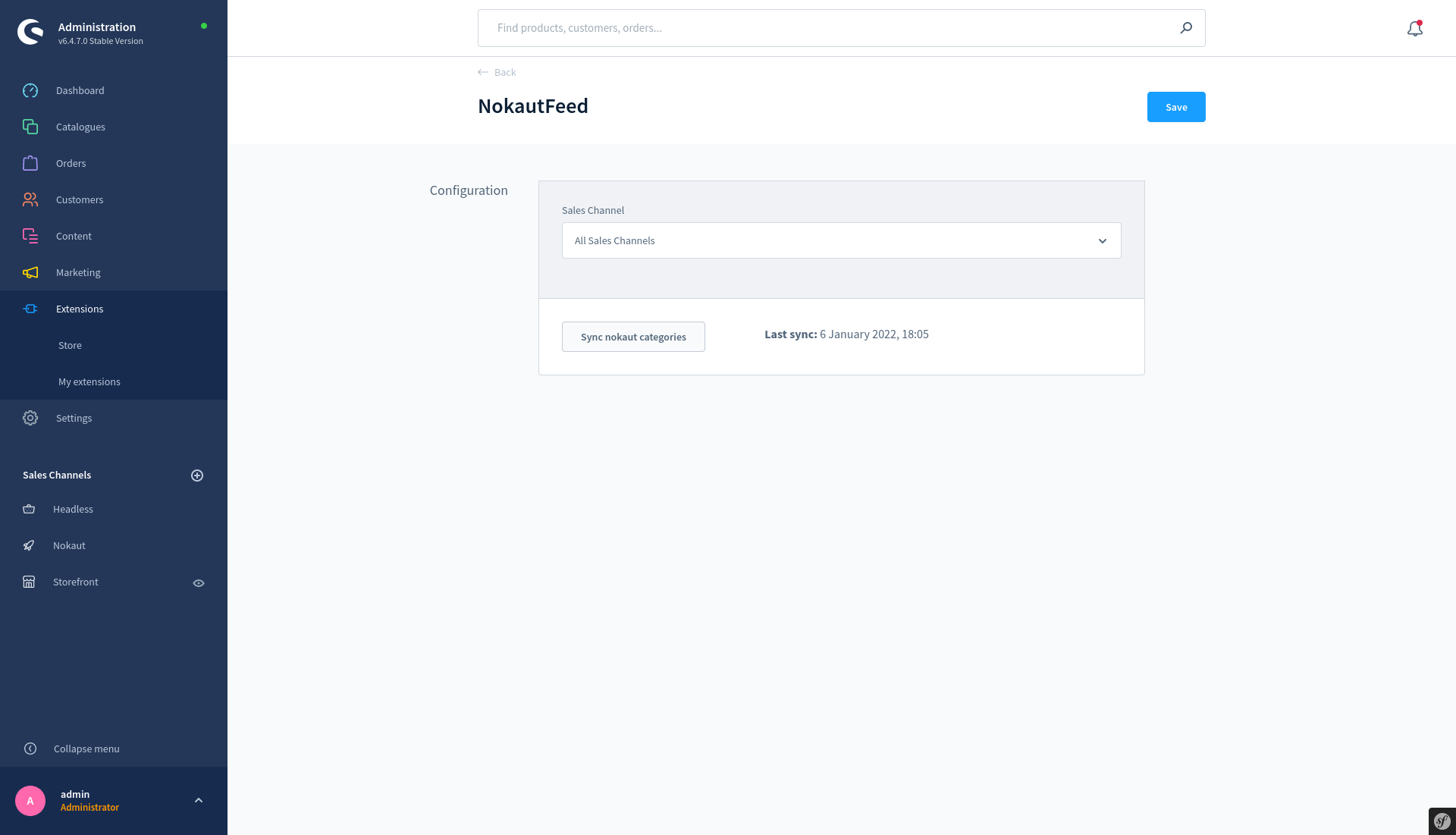
Task: Open Extensions Store submenu
Action: click(69, 344)
